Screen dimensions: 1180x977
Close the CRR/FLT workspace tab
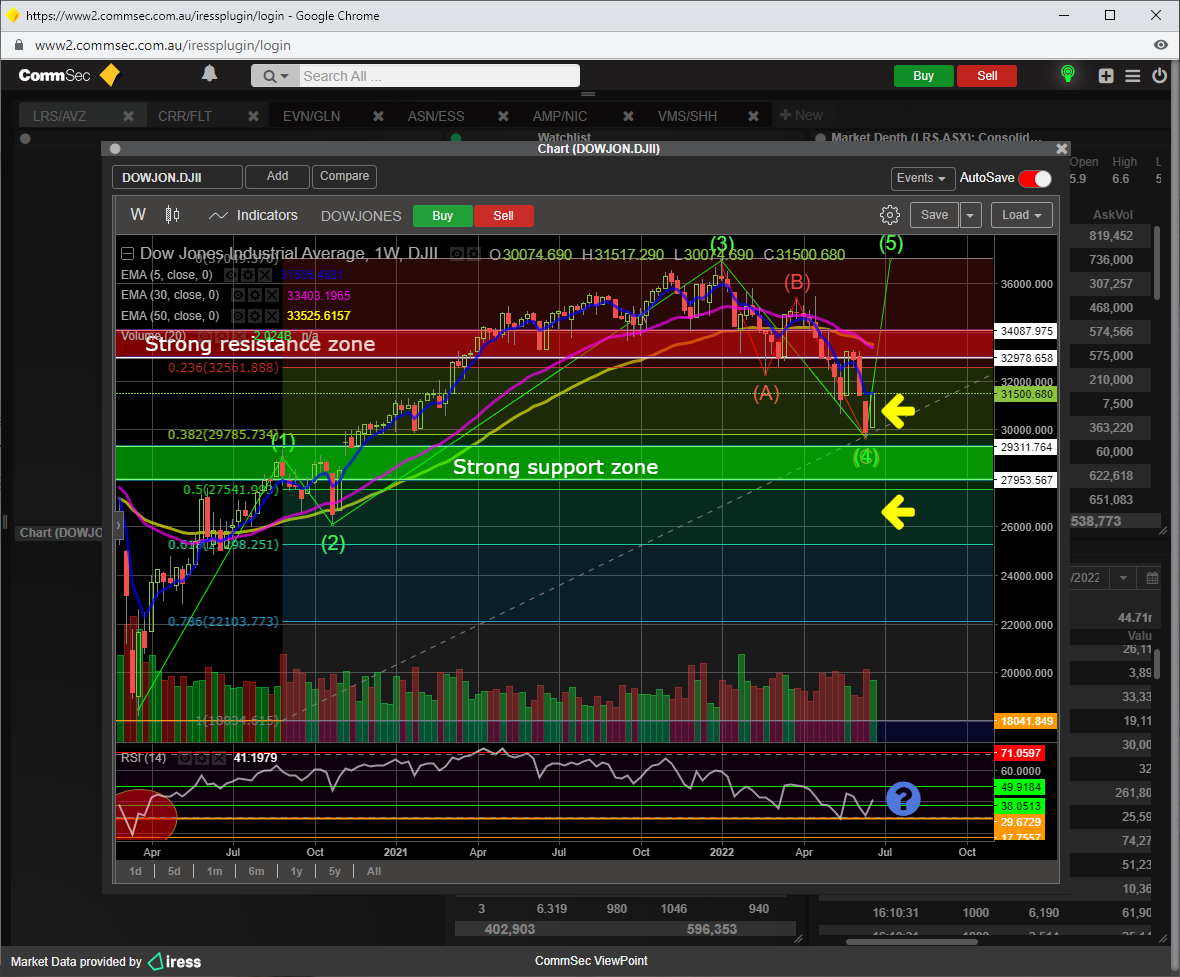click(x=254, y=116)
